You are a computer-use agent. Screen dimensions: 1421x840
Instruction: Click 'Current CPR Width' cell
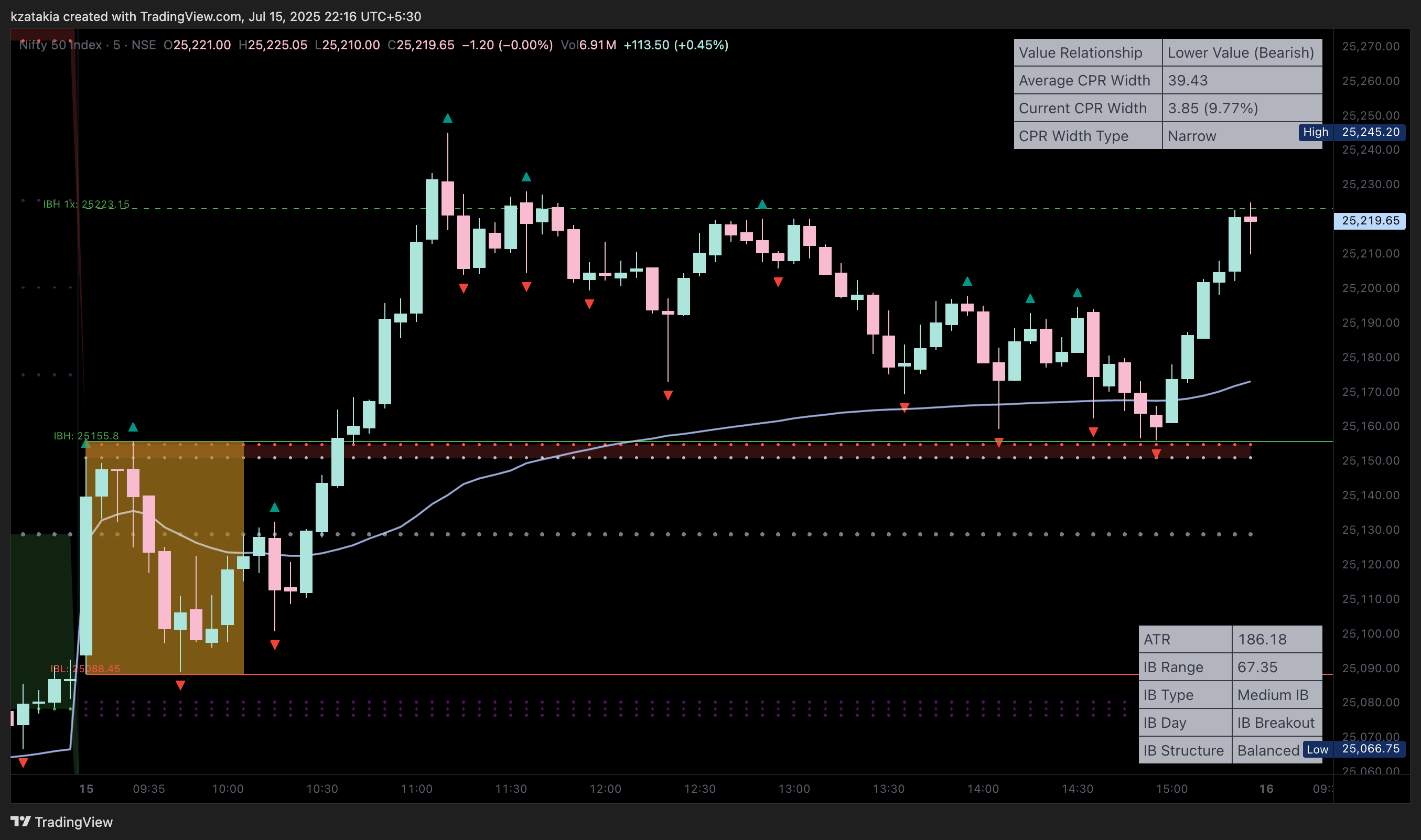(x=1088, y=108)
